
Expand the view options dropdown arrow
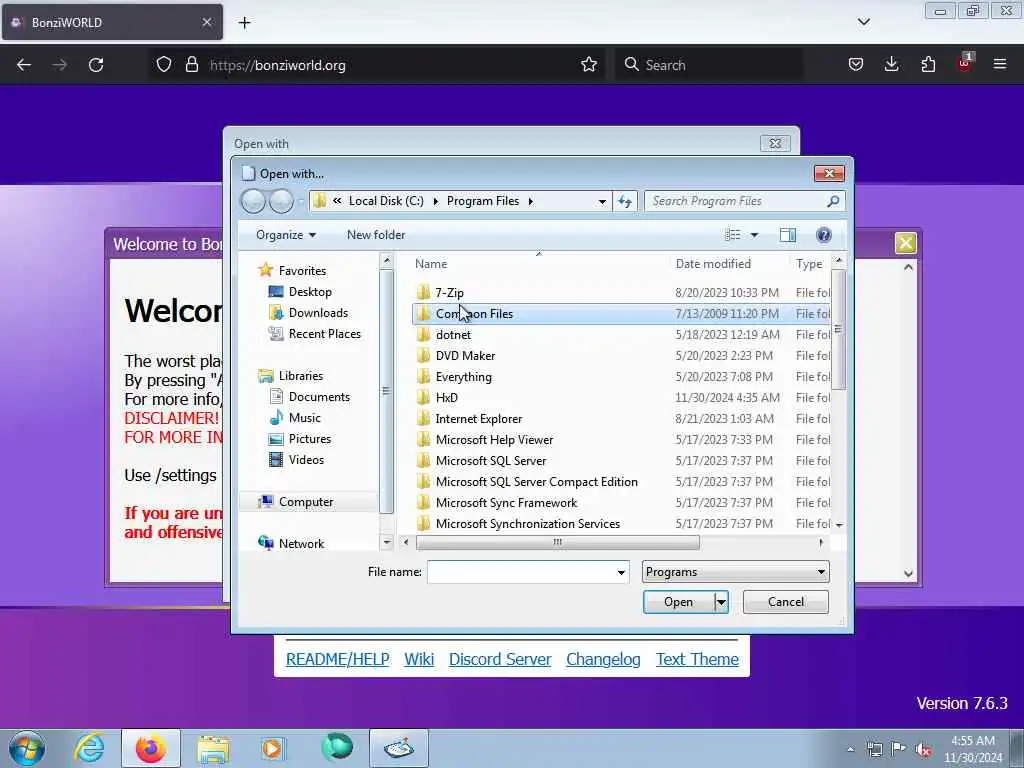754,234
